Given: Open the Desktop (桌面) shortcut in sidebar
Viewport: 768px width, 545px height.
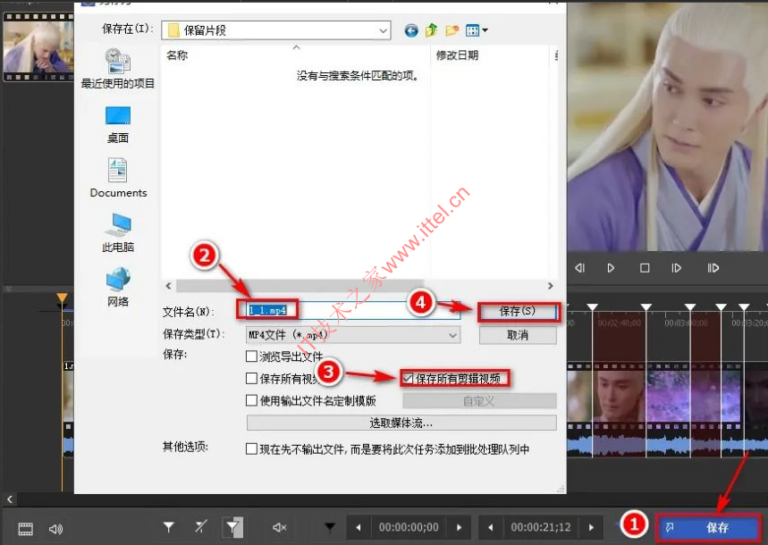Looking at the screenshot, I should click(x=118, y=124).
